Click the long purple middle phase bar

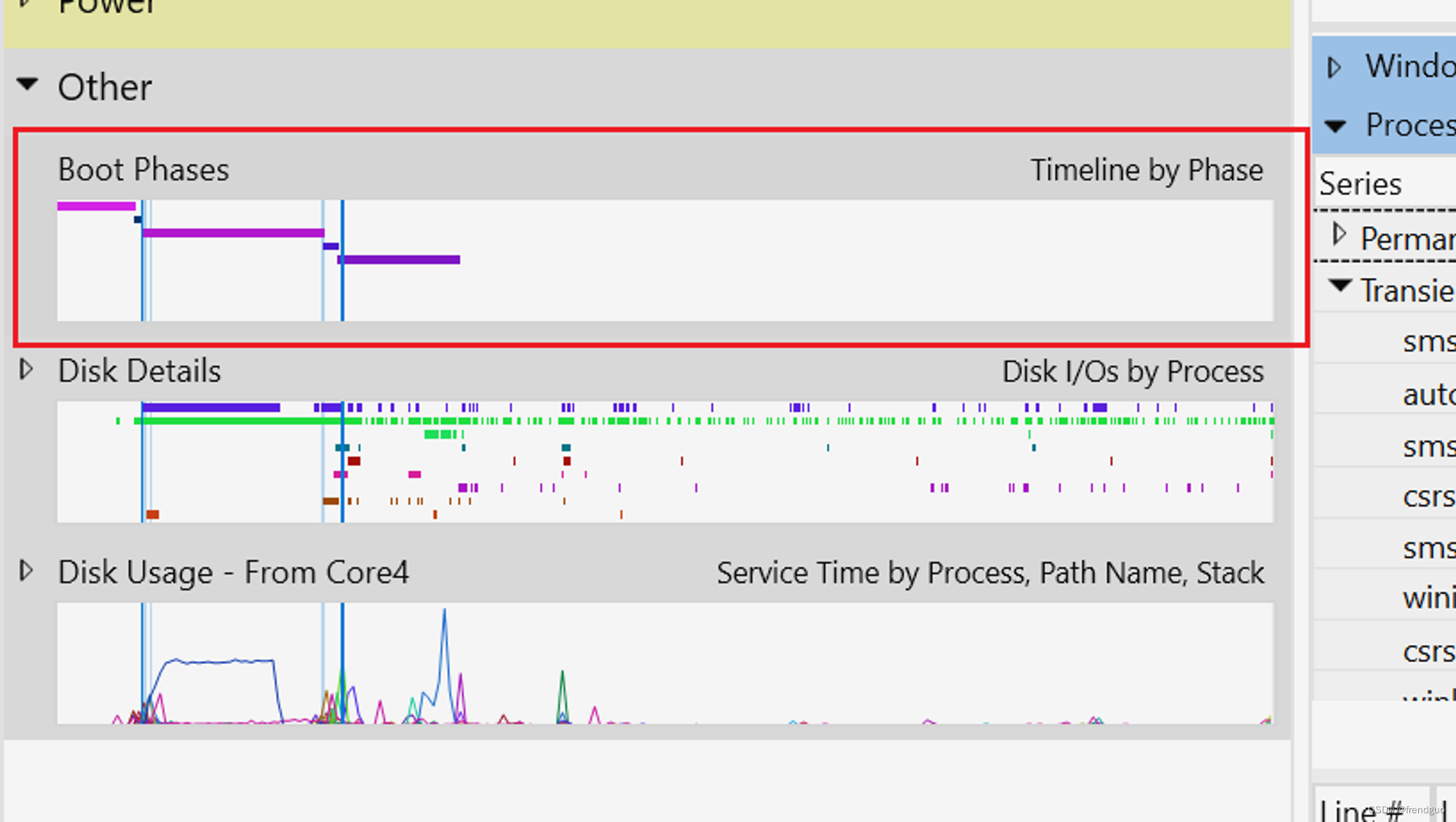point(233,233)
